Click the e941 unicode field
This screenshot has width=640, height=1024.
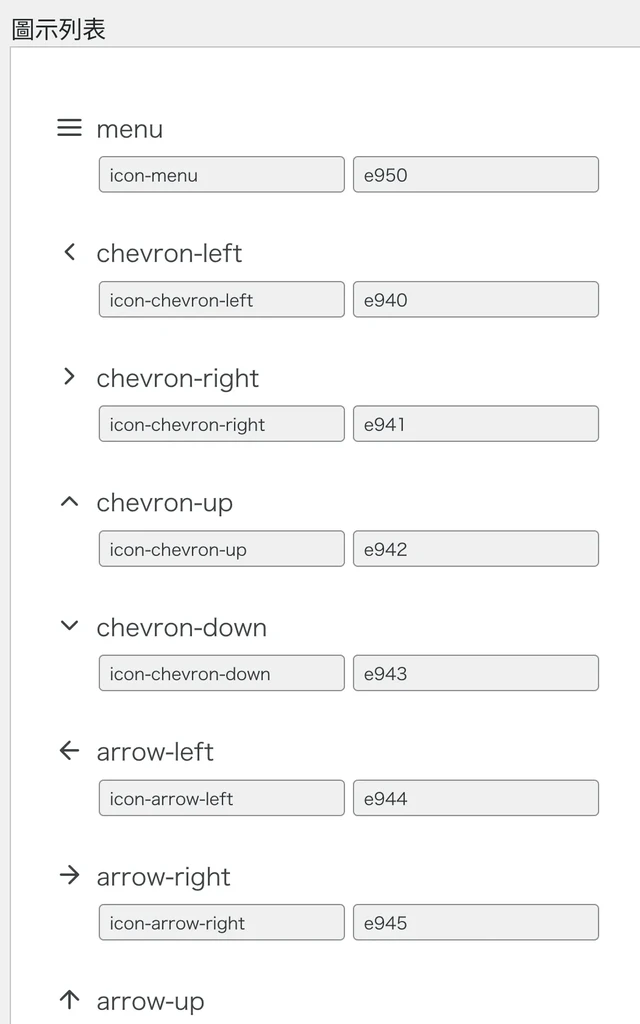tap(476, 424)
